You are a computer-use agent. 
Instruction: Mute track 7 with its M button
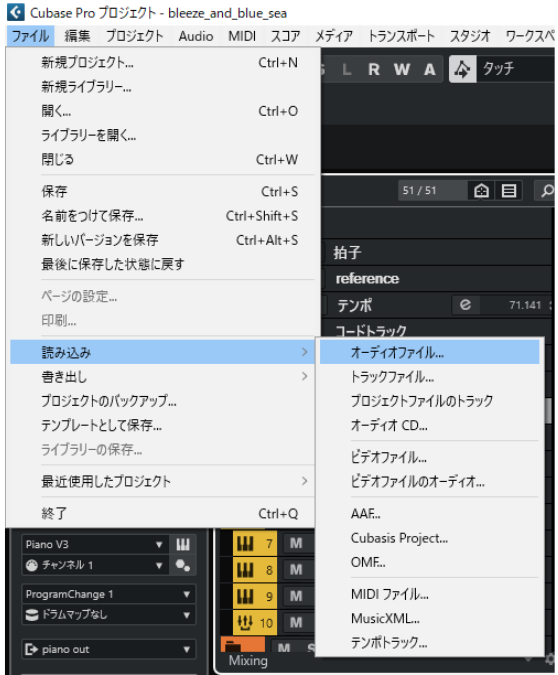(x=296, y=544)
